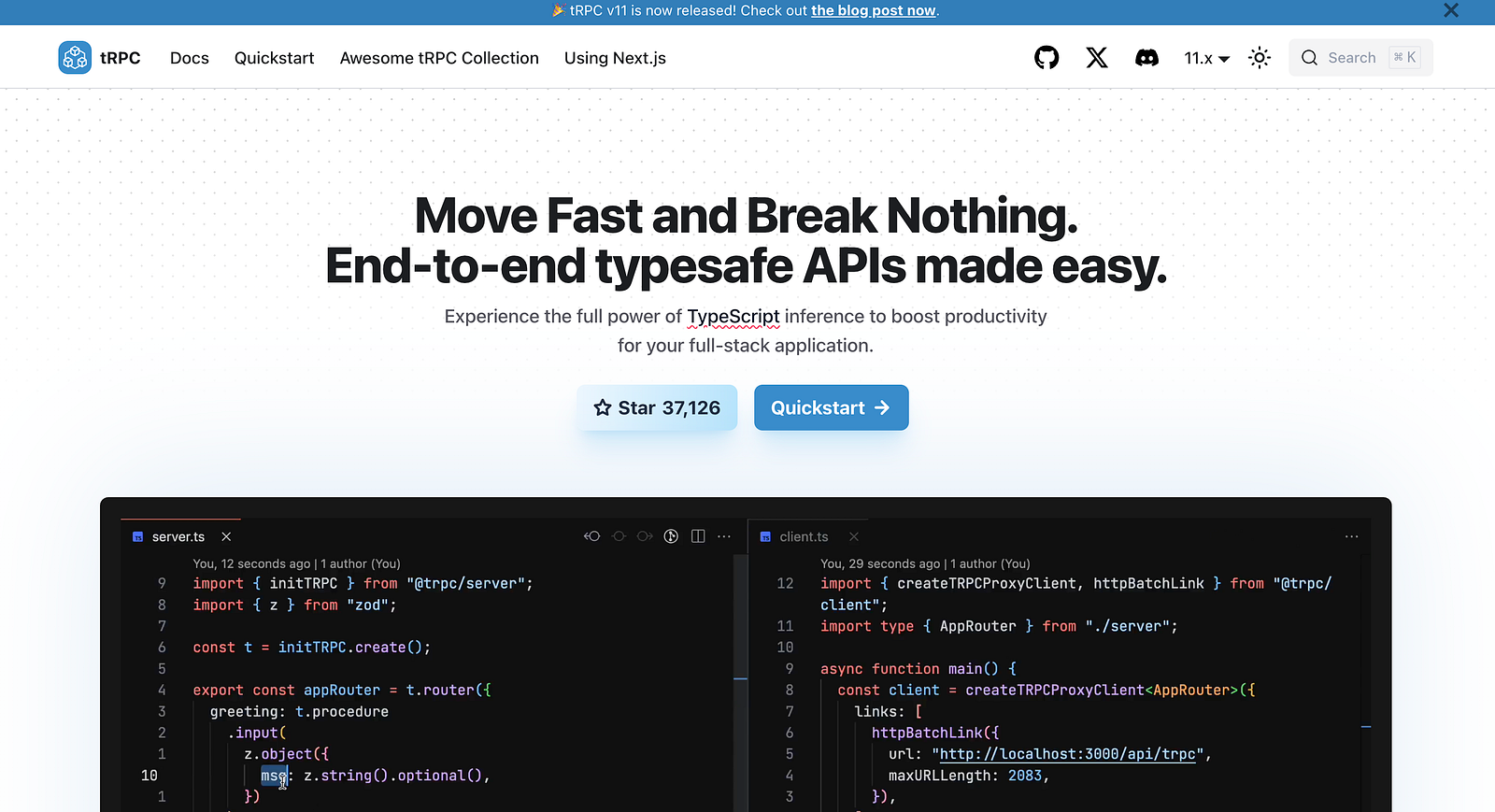
Task: Click the TypeScript file icon on server.ts
Action: click(x=138, y=537)
